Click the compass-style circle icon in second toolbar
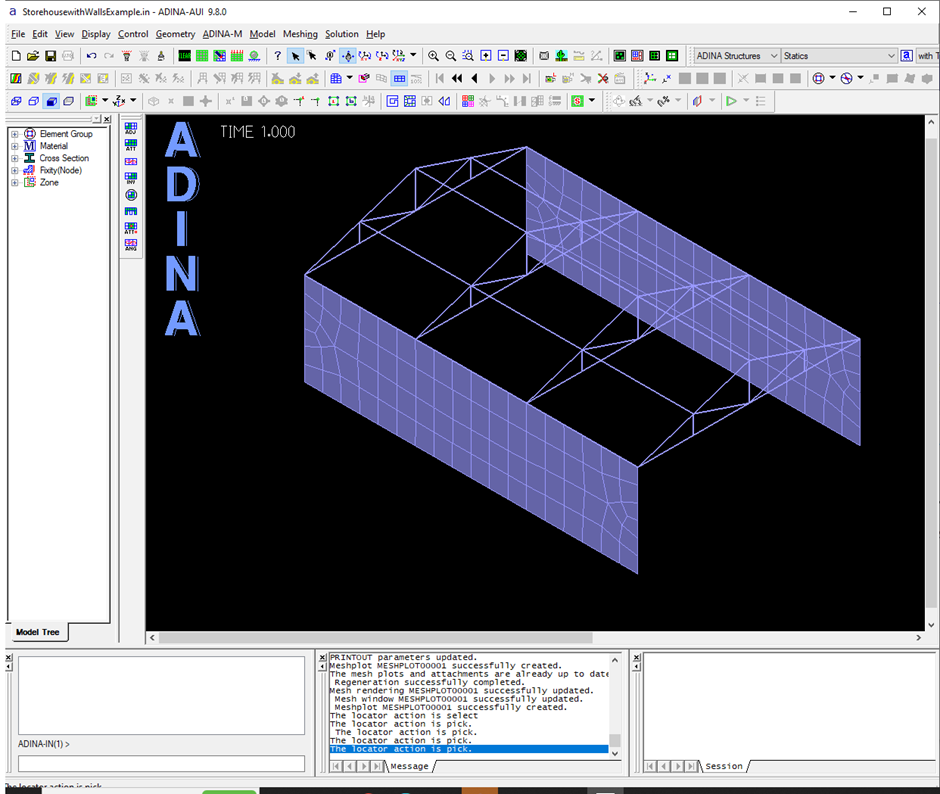 click(846, 78)
